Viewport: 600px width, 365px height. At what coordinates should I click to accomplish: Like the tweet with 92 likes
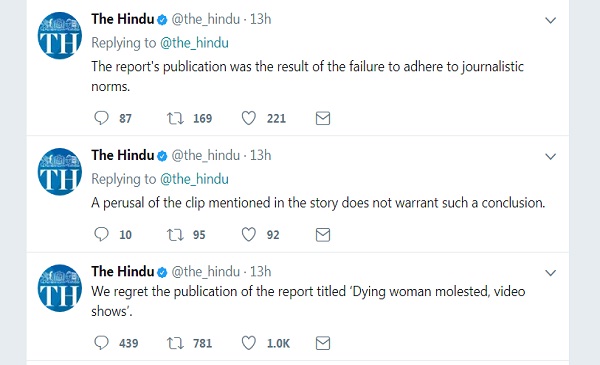pos(249,234)
